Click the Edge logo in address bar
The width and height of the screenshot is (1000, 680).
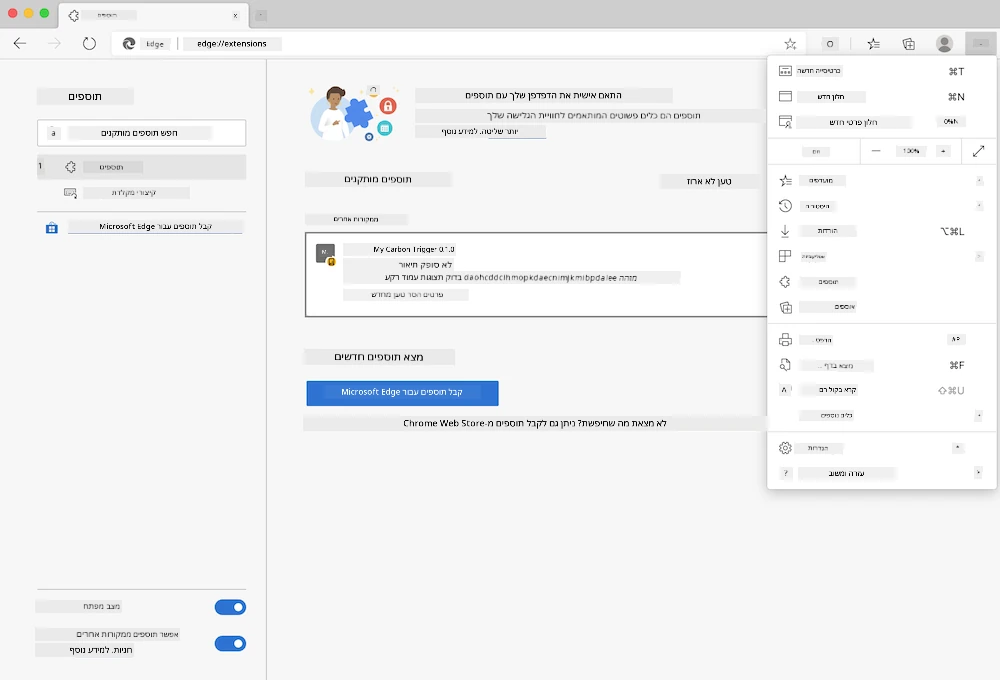click(129, 43)
